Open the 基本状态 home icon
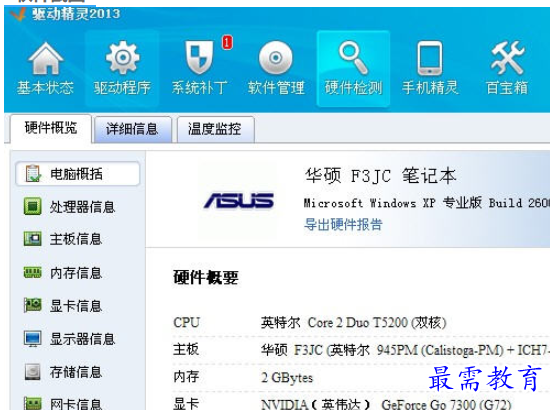The width and height of the screenshot is (550, 410). (46, 58)
